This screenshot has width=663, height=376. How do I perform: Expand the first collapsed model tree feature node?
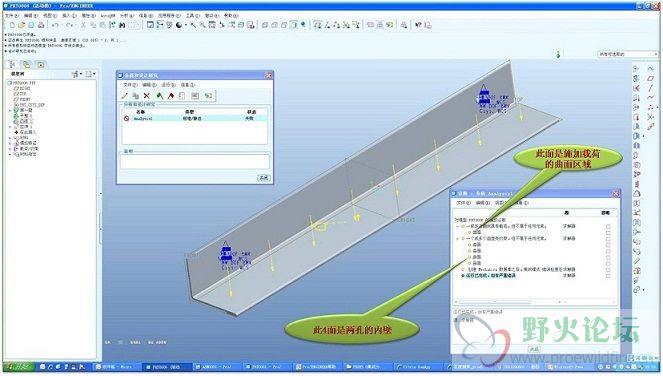pos(10,110)
